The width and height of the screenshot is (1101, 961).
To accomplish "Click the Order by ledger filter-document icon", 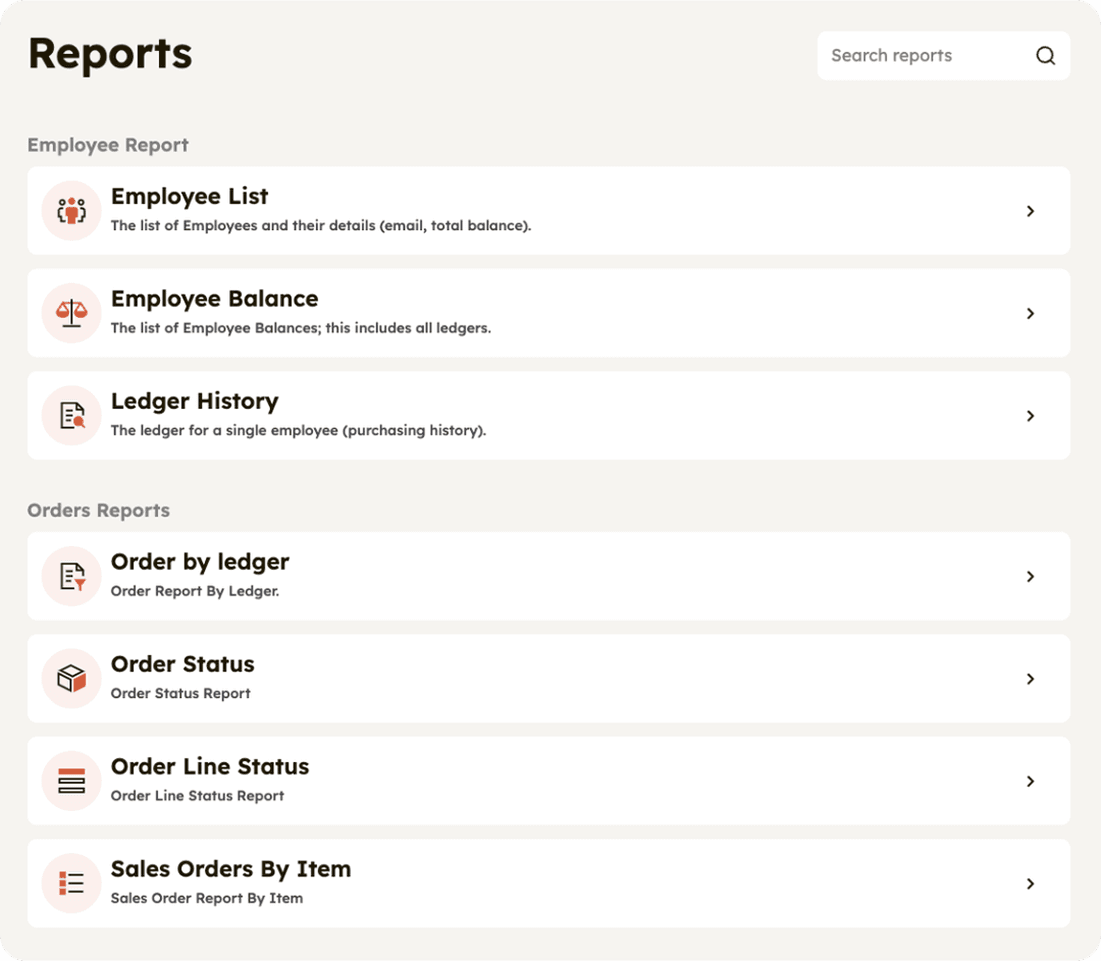I will pos(70,576).
